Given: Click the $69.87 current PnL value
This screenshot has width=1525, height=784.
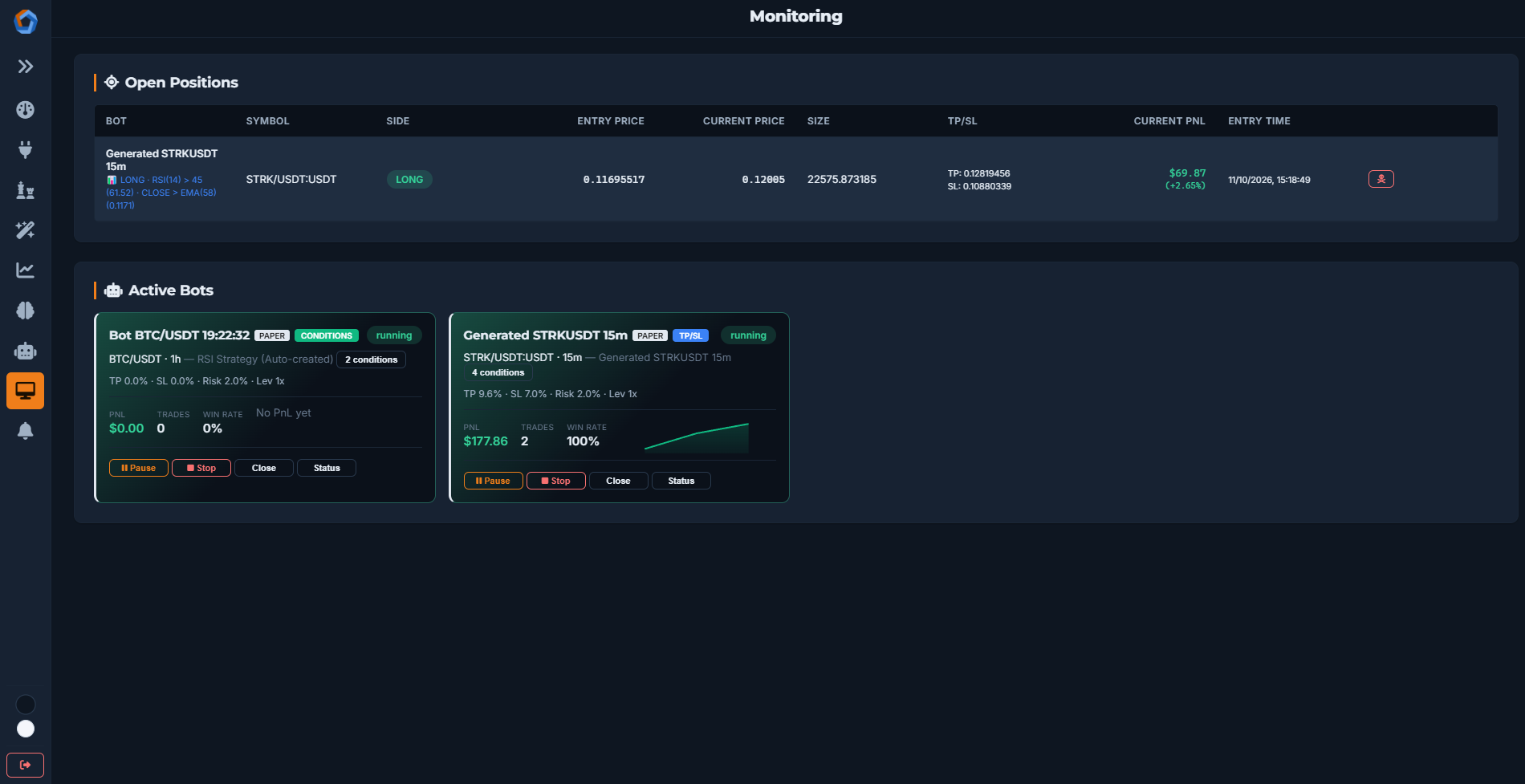Looking at the screenshot, I should coord(1187,173).
